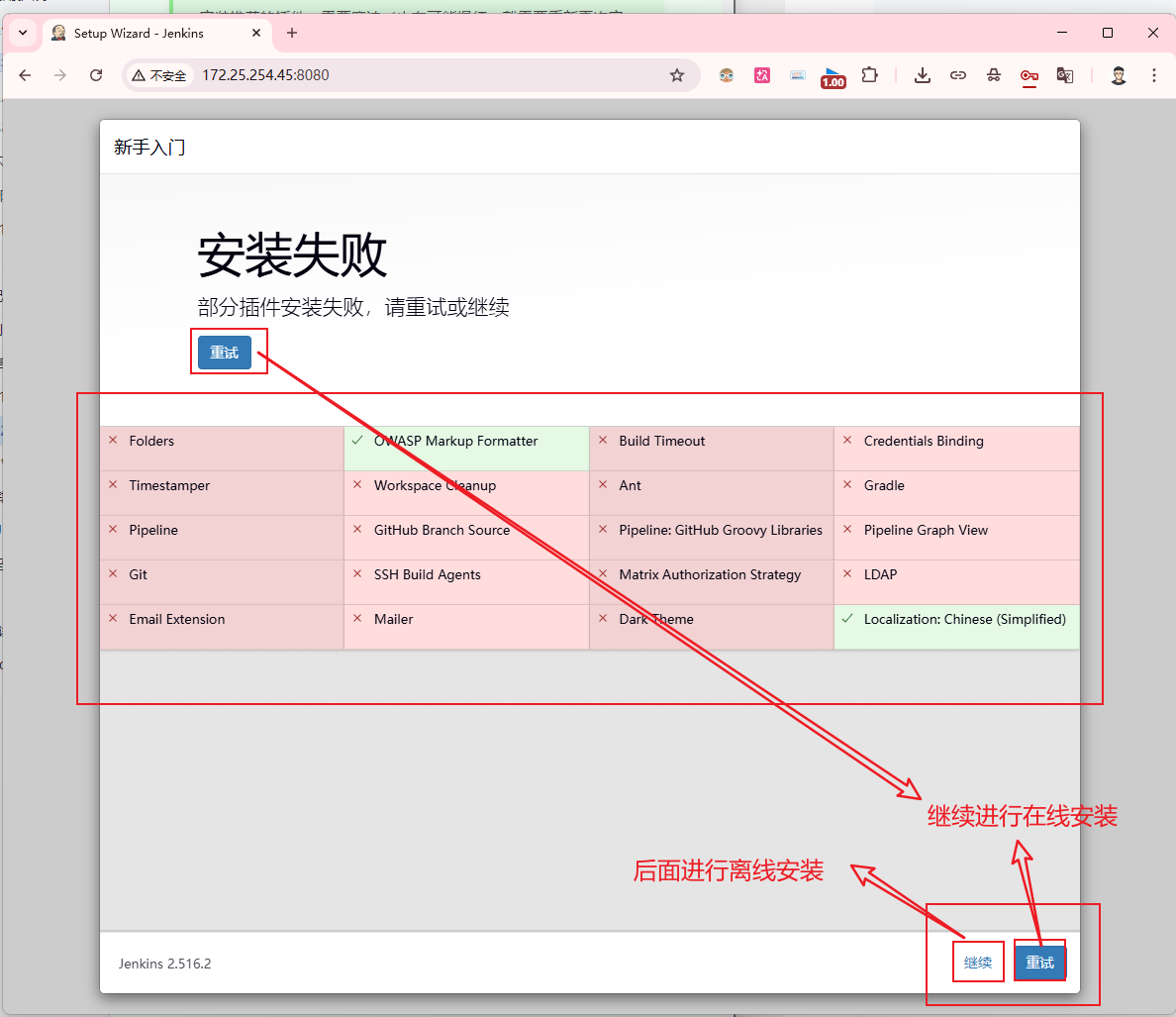Viewport: 1176px width, 1017px height.
Task: Bookmark this page with the star icon
Action: click(677, 75)
